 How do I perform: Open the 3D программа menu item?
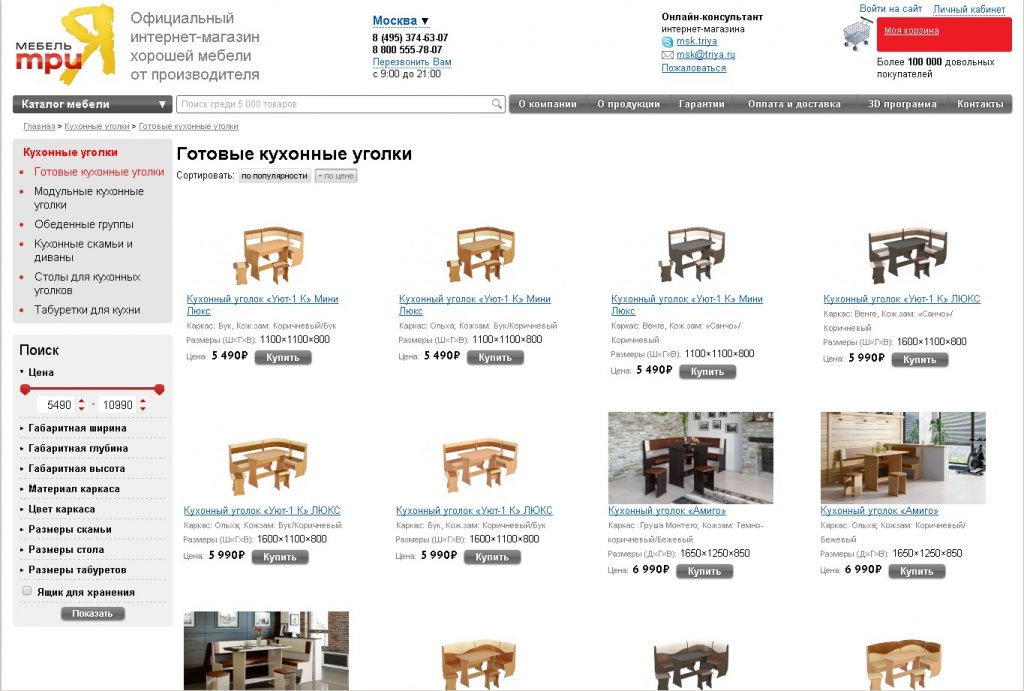902,104
